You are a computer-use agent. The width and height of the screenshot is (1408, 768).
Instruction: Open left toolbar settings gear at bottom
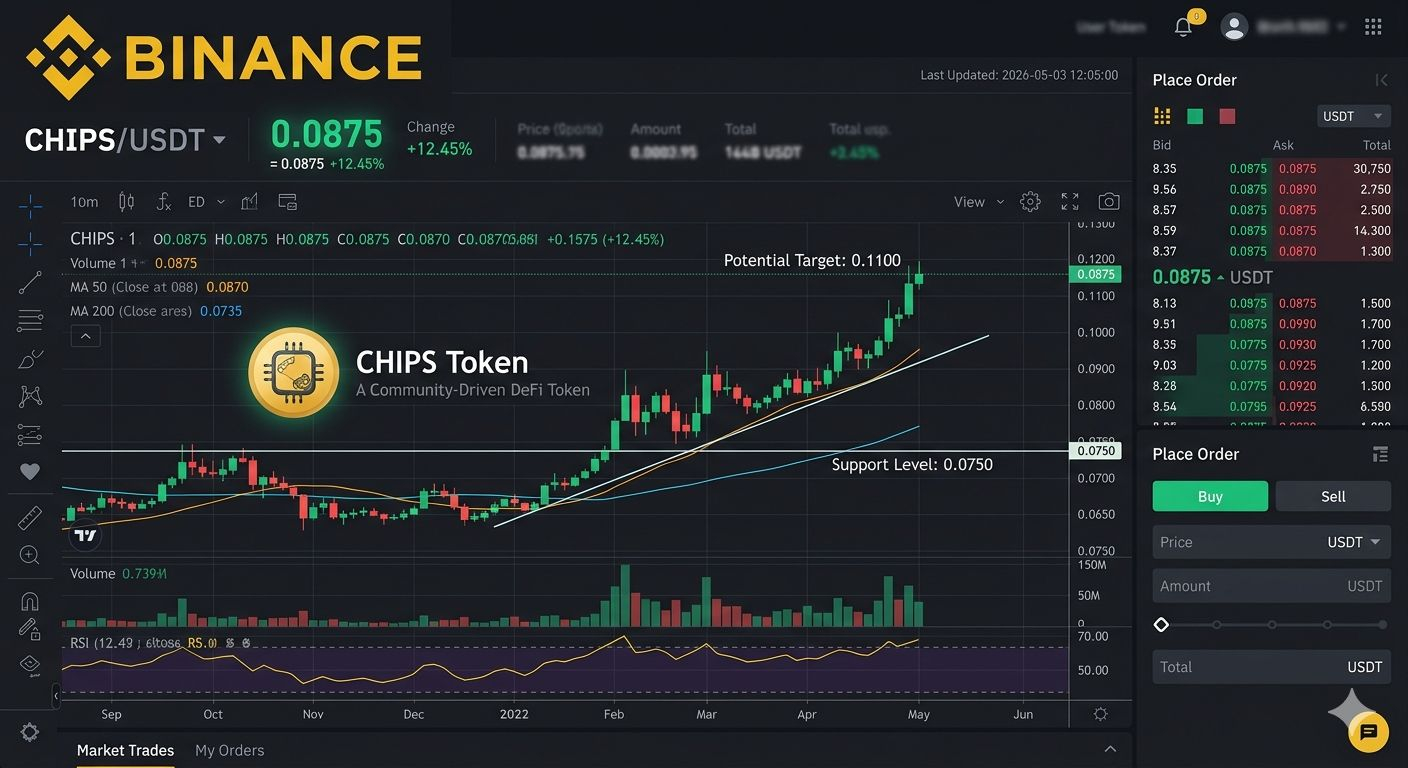pos(30,733)
